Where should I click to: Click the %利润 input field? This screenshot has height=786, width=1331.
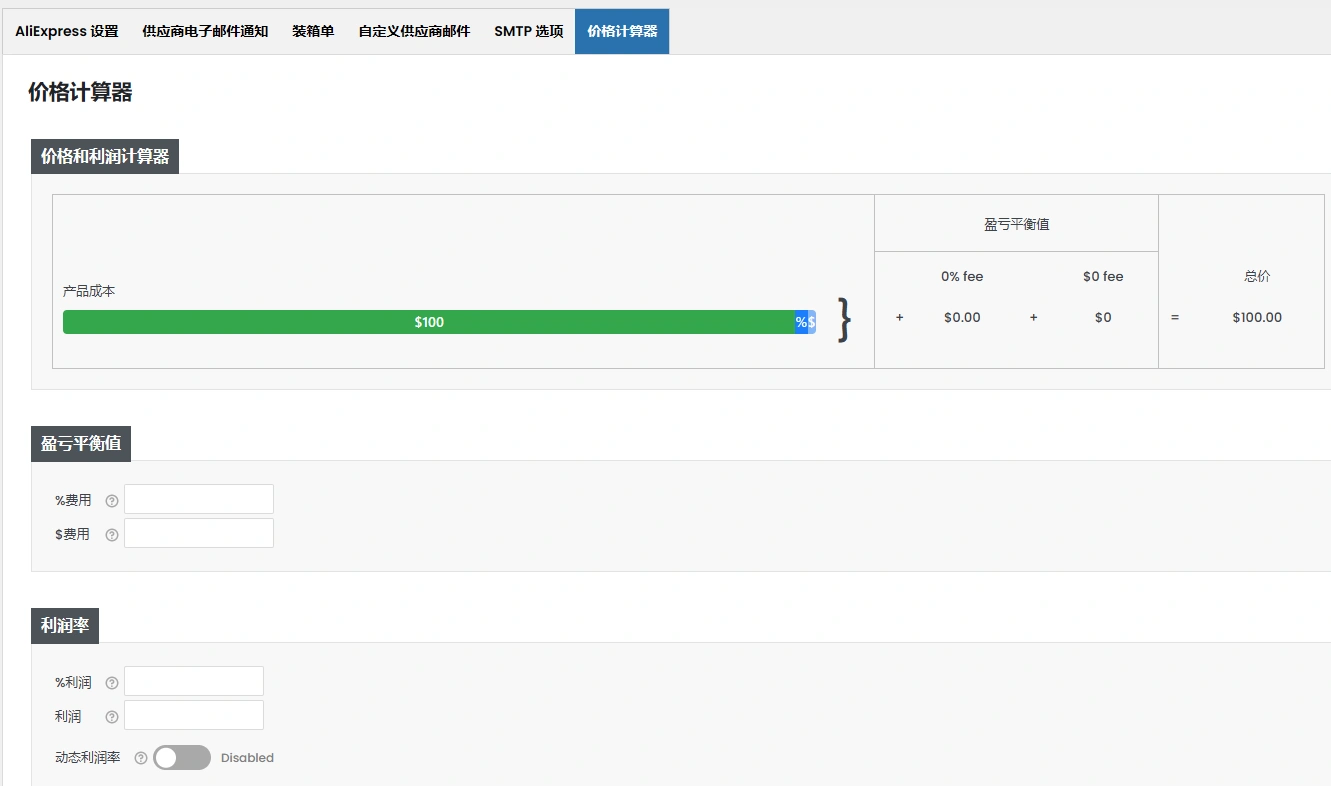tap(193, 680)
